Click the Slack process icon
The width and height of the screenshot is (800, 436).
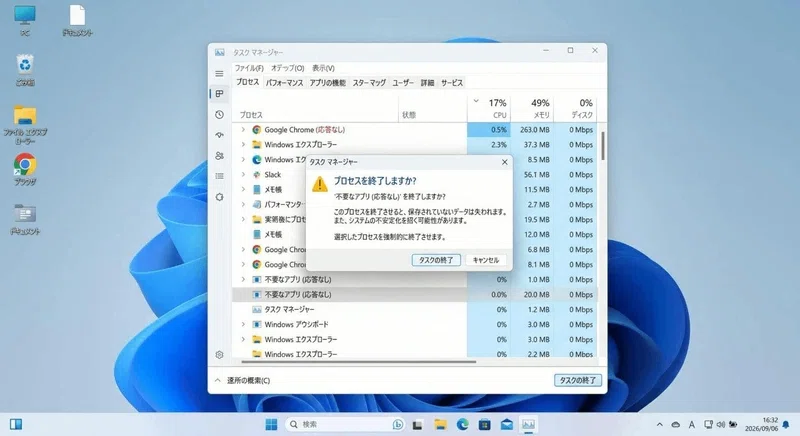[x=257, y=175]
